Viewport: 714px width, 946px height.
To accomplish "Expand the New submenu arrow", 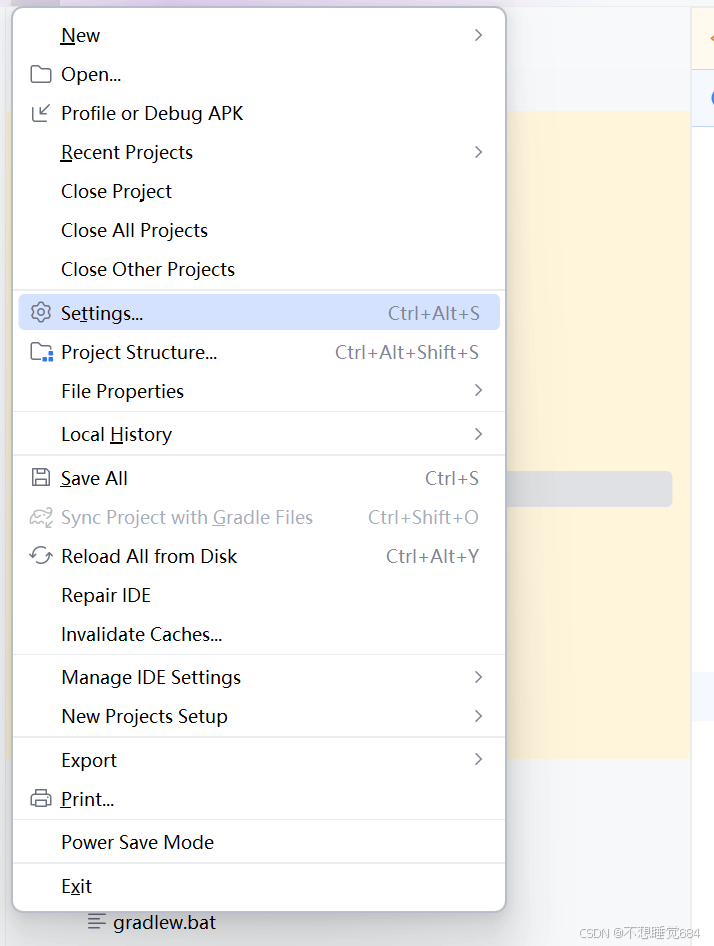I will pyautogui.click(x=478, y=35).
